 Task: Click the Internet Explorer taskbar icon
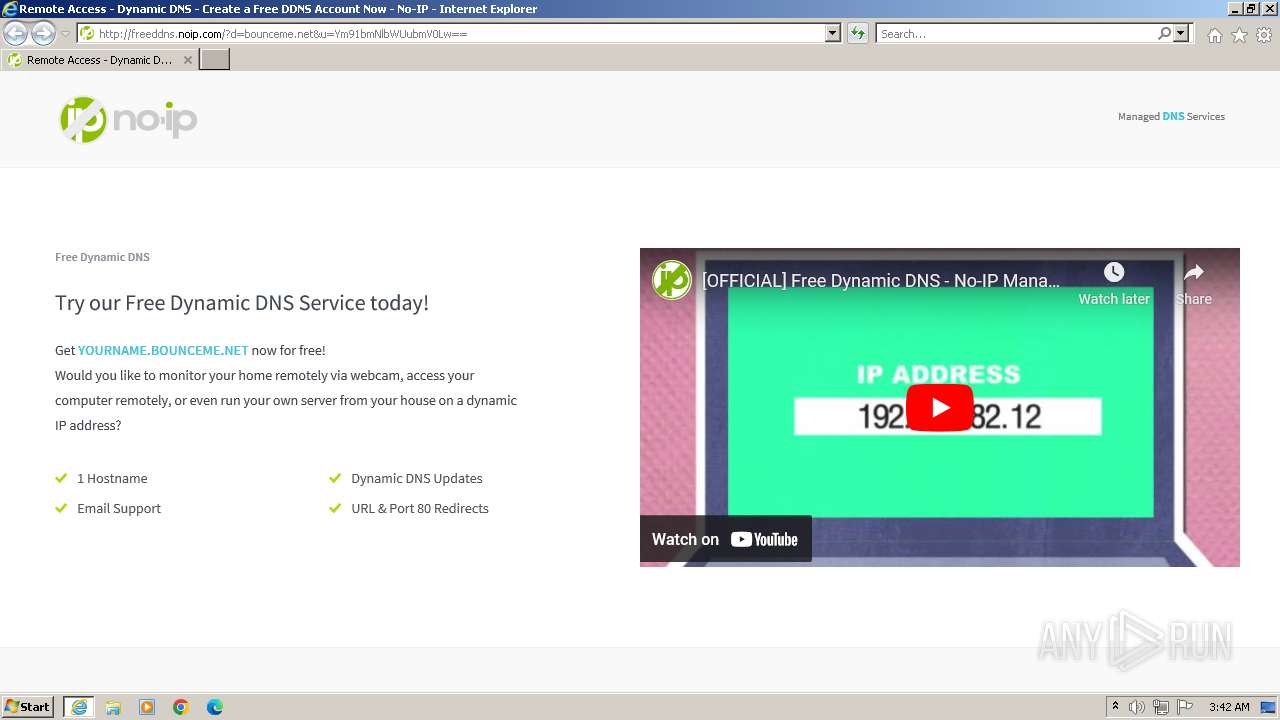coord(79,707)
